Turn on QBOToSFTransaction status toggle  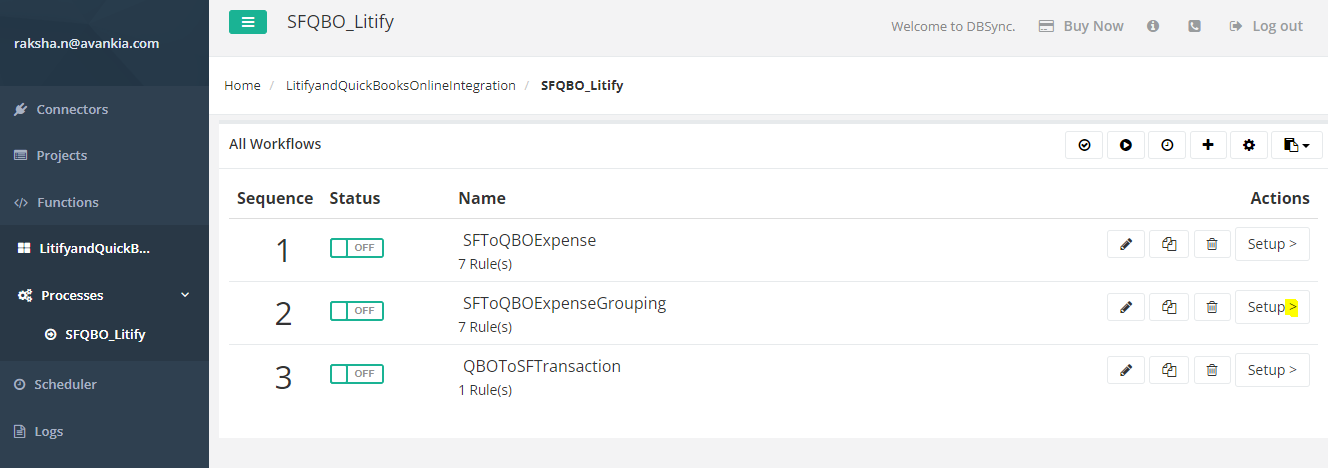coord(356,374)
